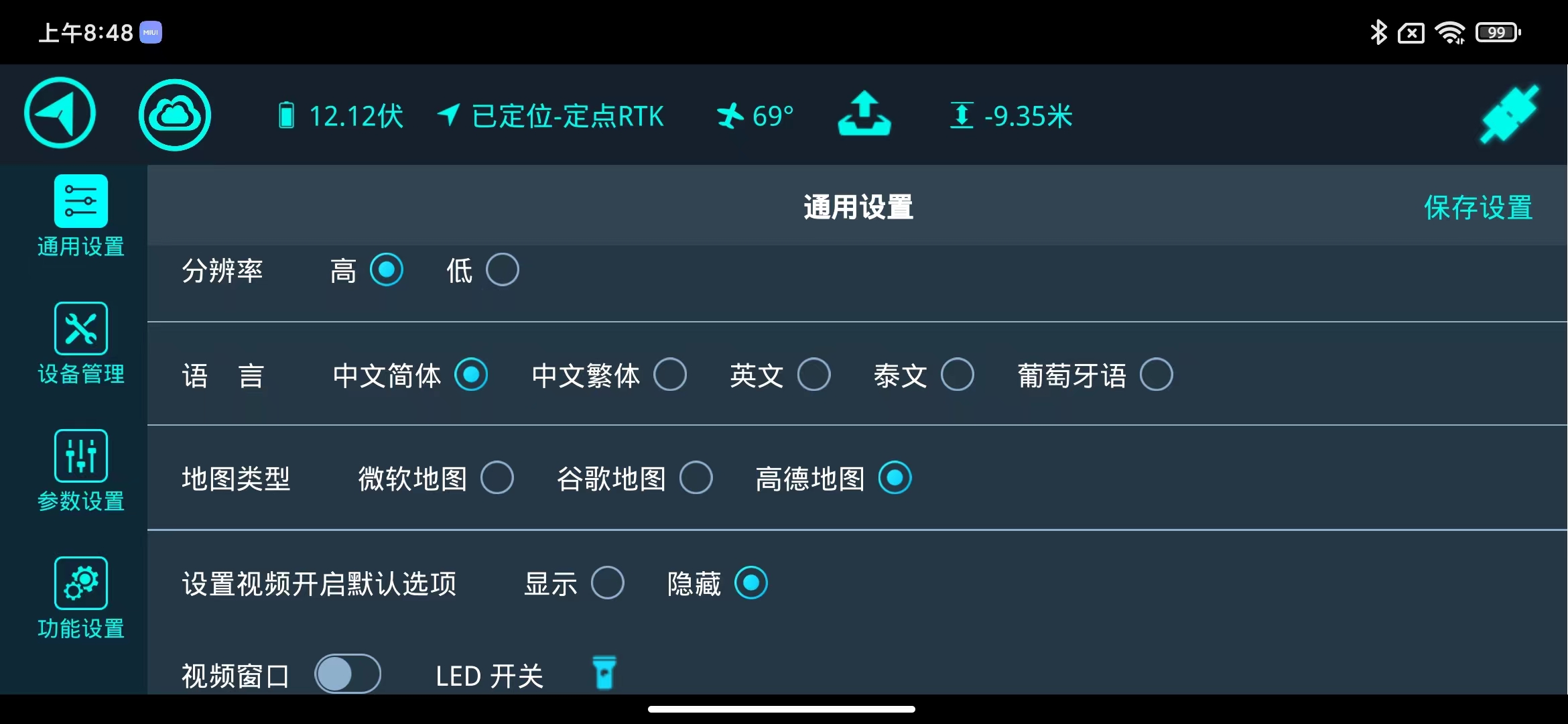The image size is (1568, 724).
Task: Tap the LED flashlight icon
Action: tap(604, 673)
